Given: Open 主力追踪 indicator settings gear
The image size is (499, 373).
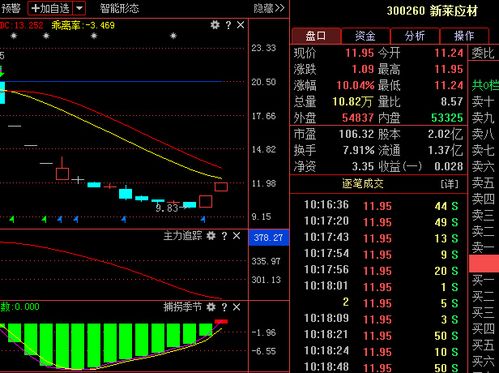Looking at the screenshot, I should (211, 236).
